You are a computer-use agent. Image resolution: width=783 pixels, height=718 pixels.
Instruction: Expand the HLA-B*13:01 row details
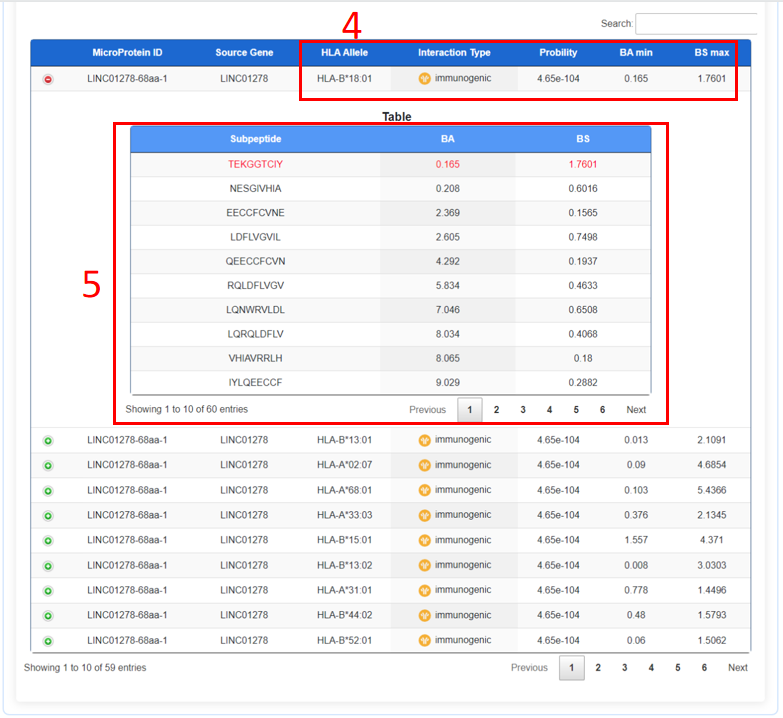pyautogui.click(x=48, y=441)
